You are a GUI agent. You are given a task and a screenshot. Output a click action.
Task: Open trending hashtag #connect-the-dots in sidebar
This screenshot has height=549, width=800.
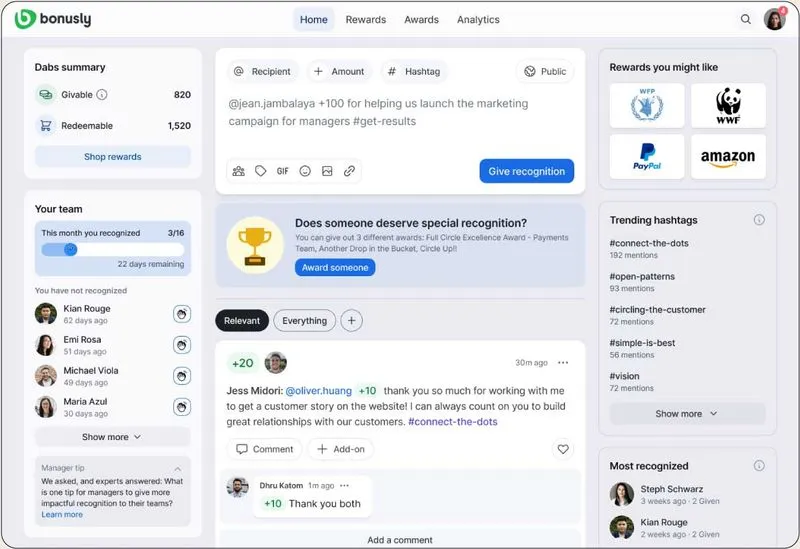pos(649,243)
